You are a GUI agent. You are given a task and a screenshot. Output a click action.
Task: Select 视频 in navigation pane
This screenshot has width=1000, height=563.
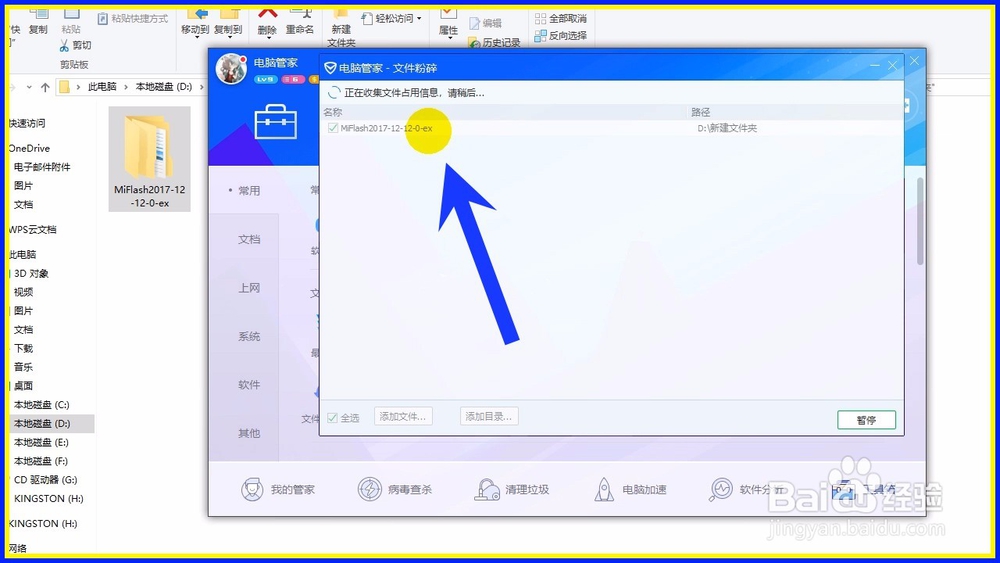(24, 292)
